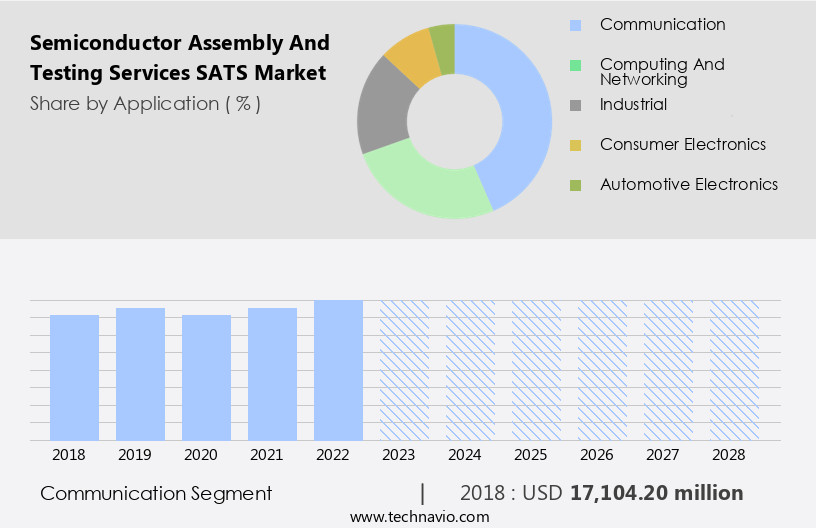Select the 2019 bar in chart
The image size is (816, 528).
coord(141,374)
